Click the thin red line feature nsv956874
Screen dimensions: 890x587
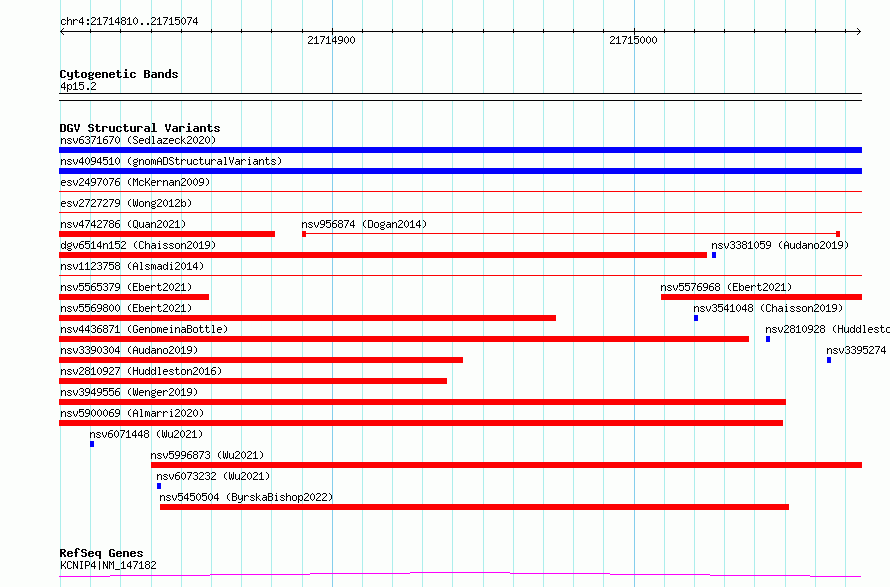(x=571, y=234)
